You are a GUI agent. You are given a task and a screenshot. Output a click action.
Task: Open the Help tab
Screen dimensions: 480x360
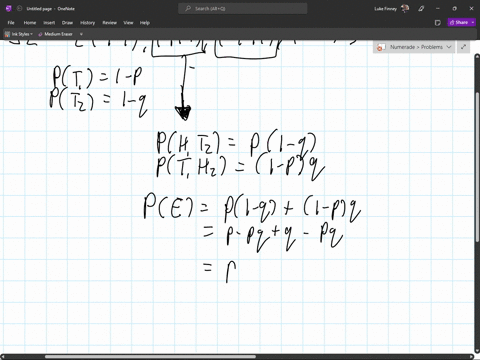[x=144, y=23]
